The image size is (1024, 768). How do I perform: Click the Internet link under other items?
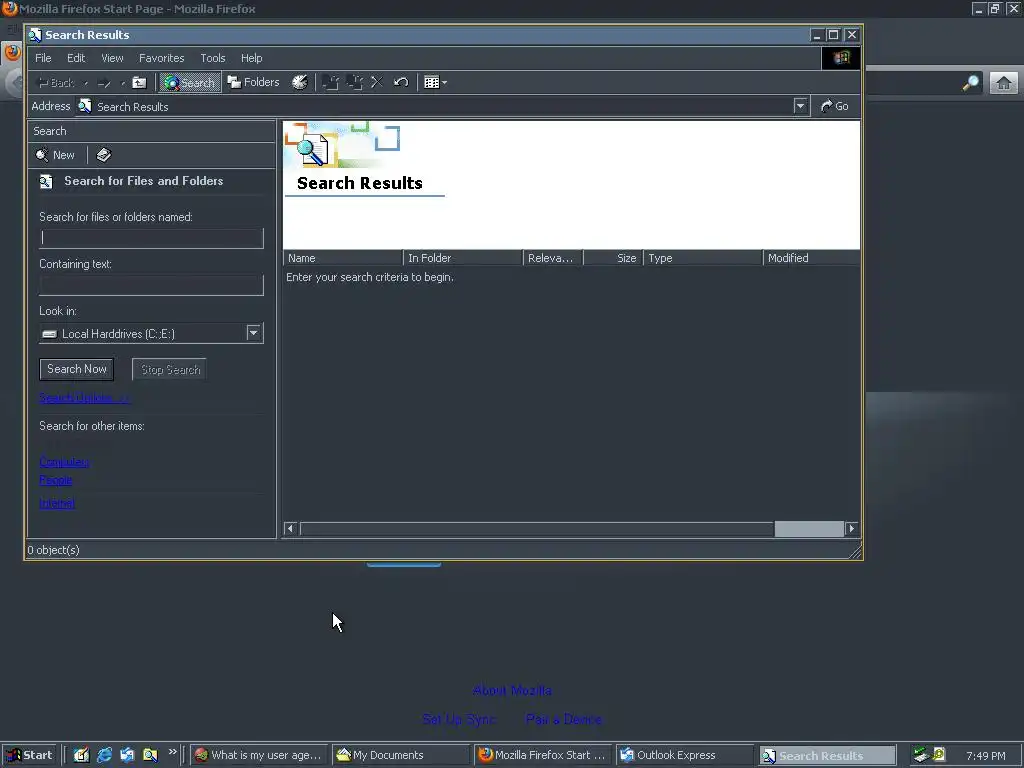[57, 503]
